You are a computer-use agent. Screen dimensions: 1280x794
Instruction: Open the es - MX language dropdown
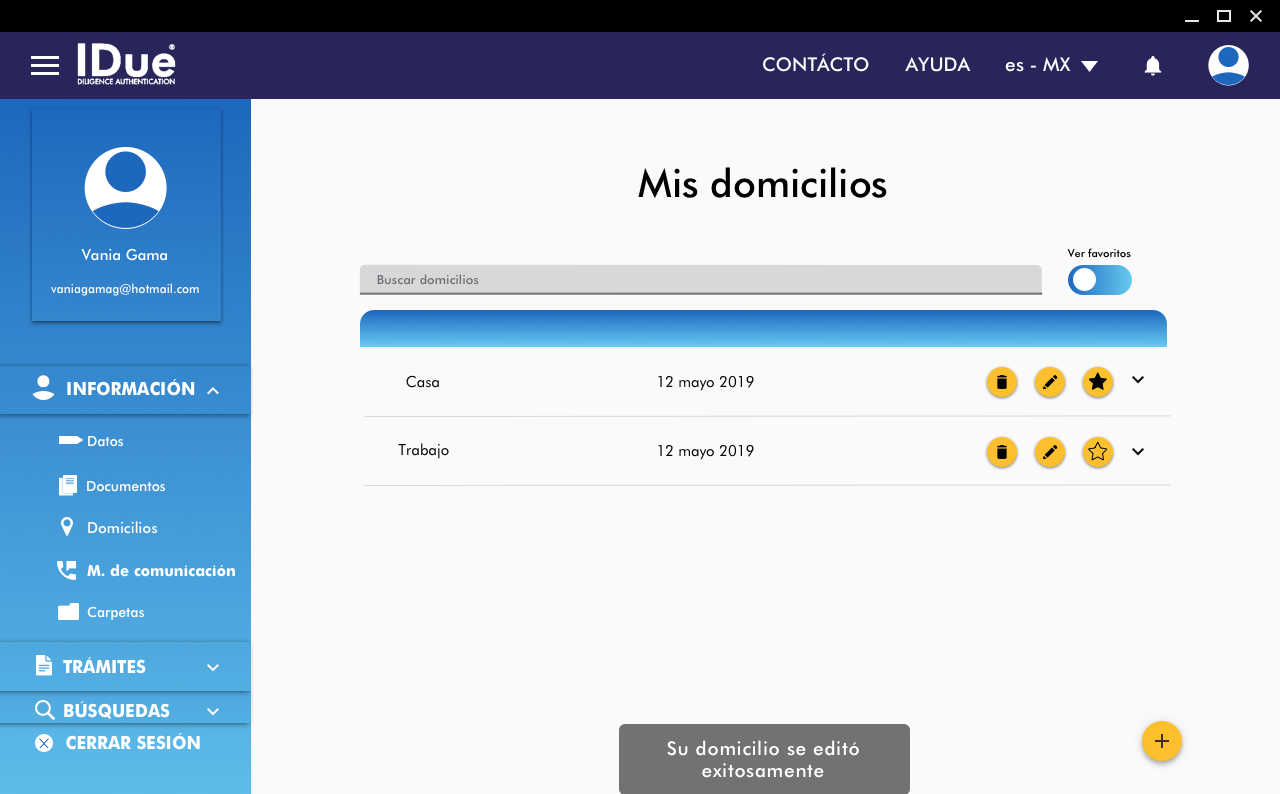pyautogui.click(x=1051, y=66)
